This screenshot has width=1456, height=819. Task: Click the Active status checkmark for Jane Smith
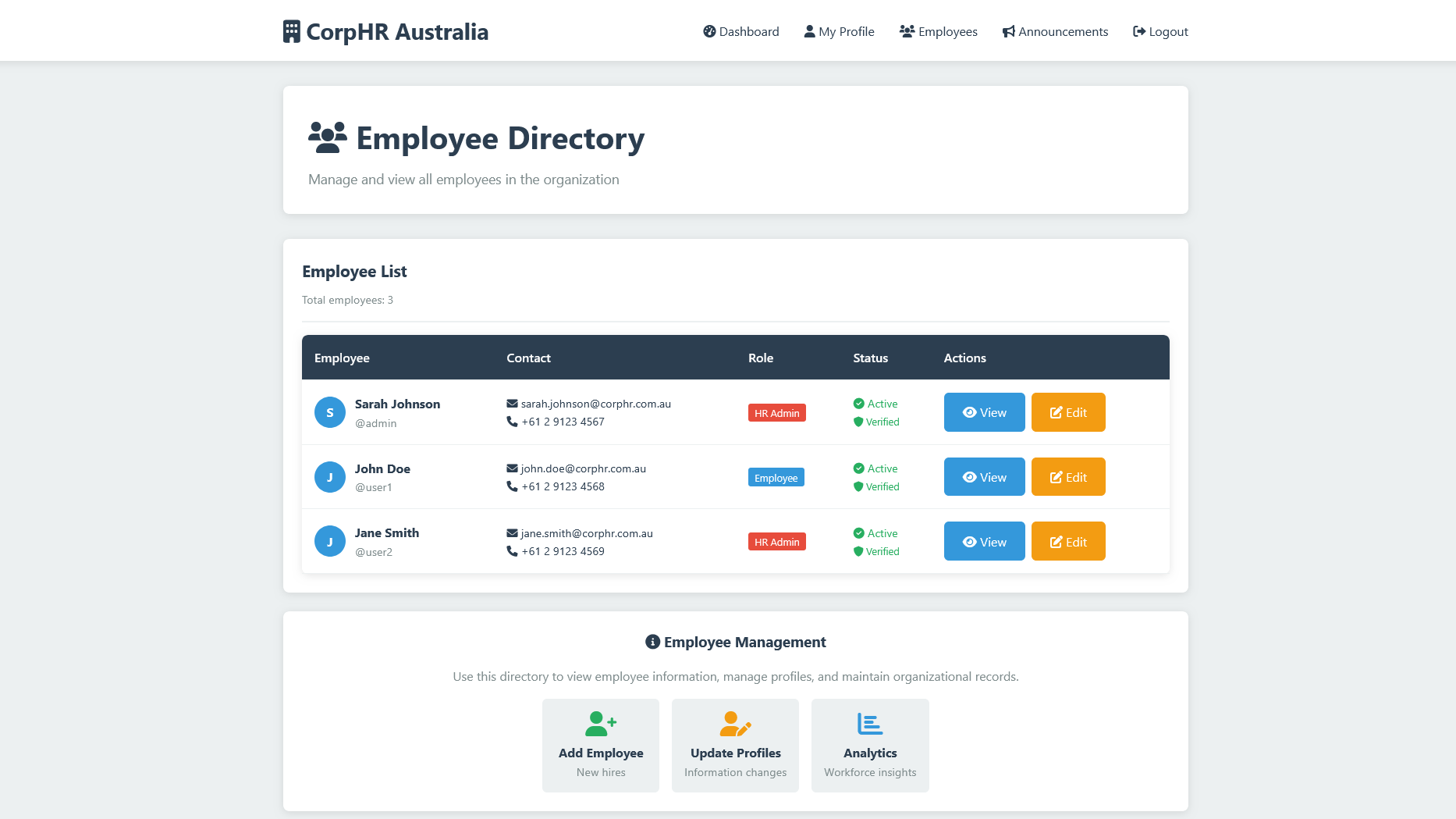(858, 533)
